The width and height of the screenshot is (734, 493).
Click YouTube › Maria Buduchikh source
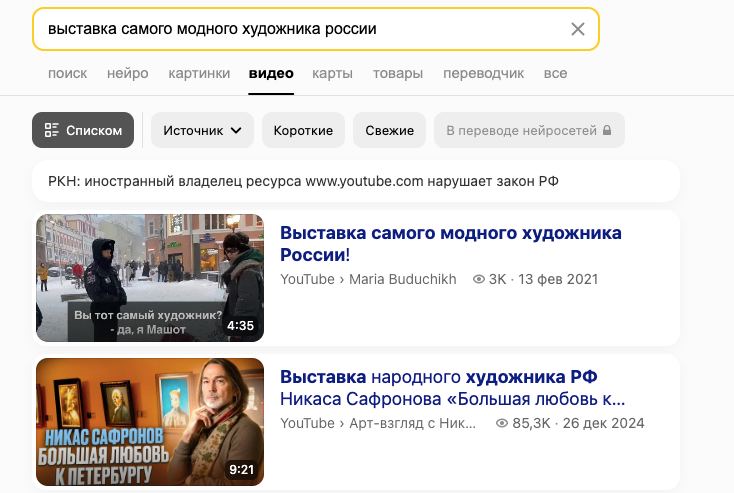[x=368, y=280]
